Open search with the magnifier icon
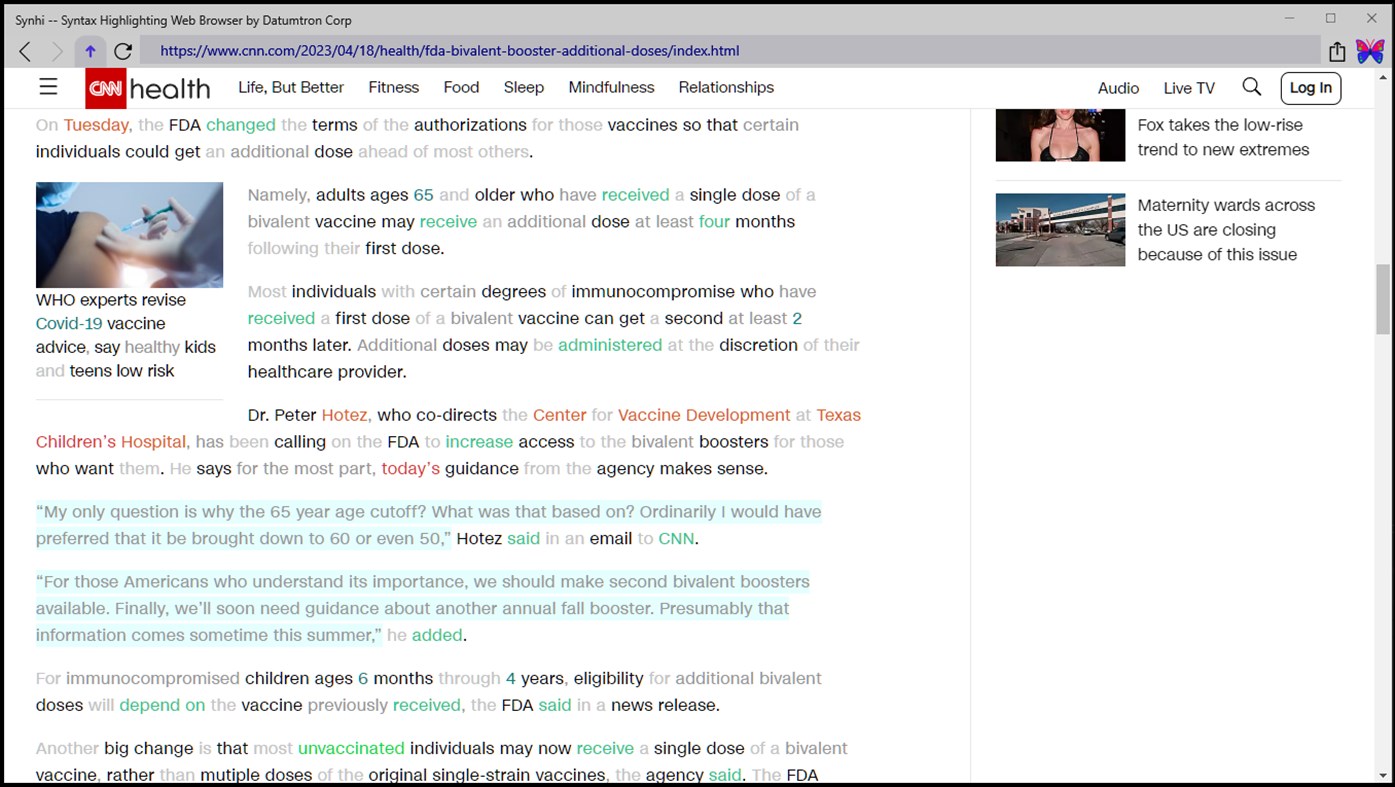Image resolution: width=1395 pixels, height=787 pixels. pyautogui.click(x=1251, y=87)
